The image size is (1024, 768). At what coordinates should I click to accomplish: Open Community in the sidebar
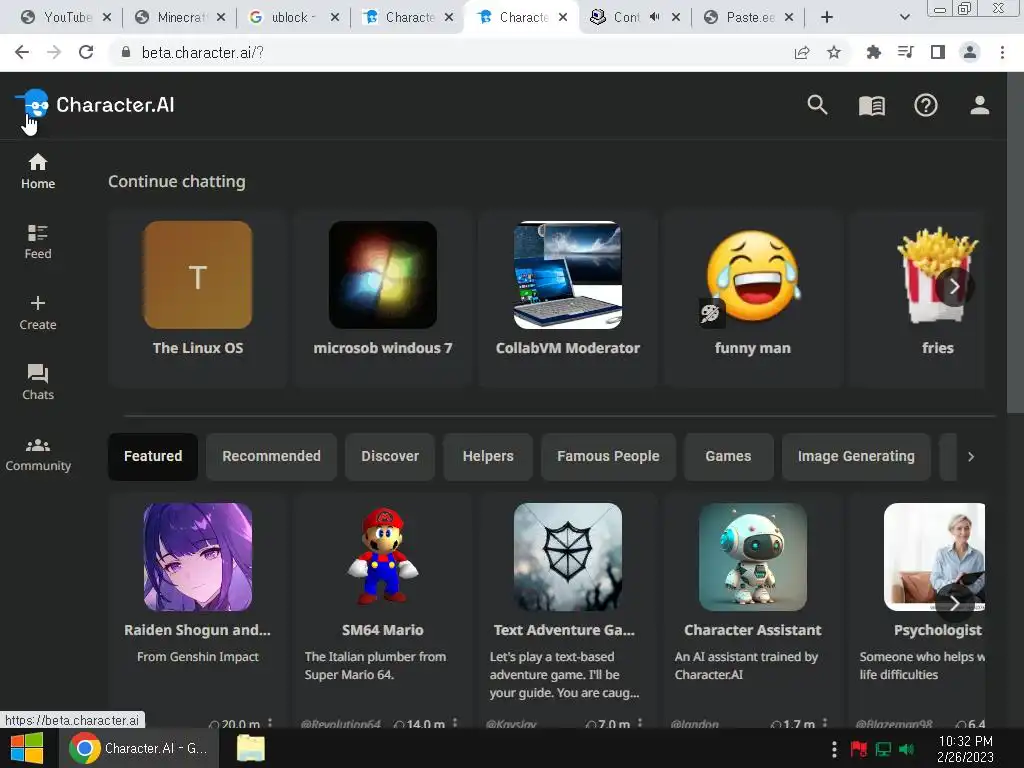[x=38, y=455]
